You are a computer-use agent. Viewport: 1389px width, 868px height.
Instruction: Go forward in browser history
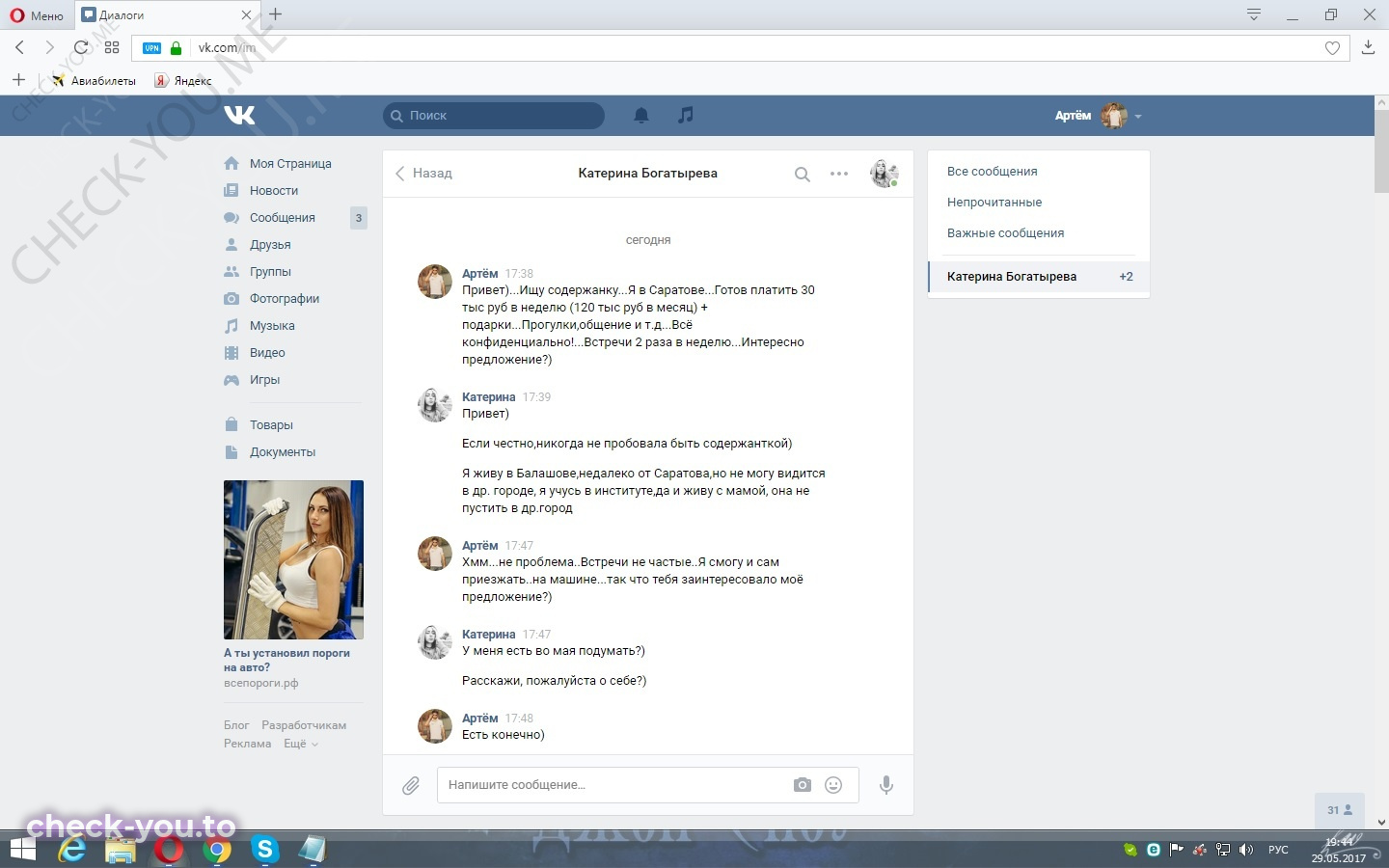tap(49, 47)
